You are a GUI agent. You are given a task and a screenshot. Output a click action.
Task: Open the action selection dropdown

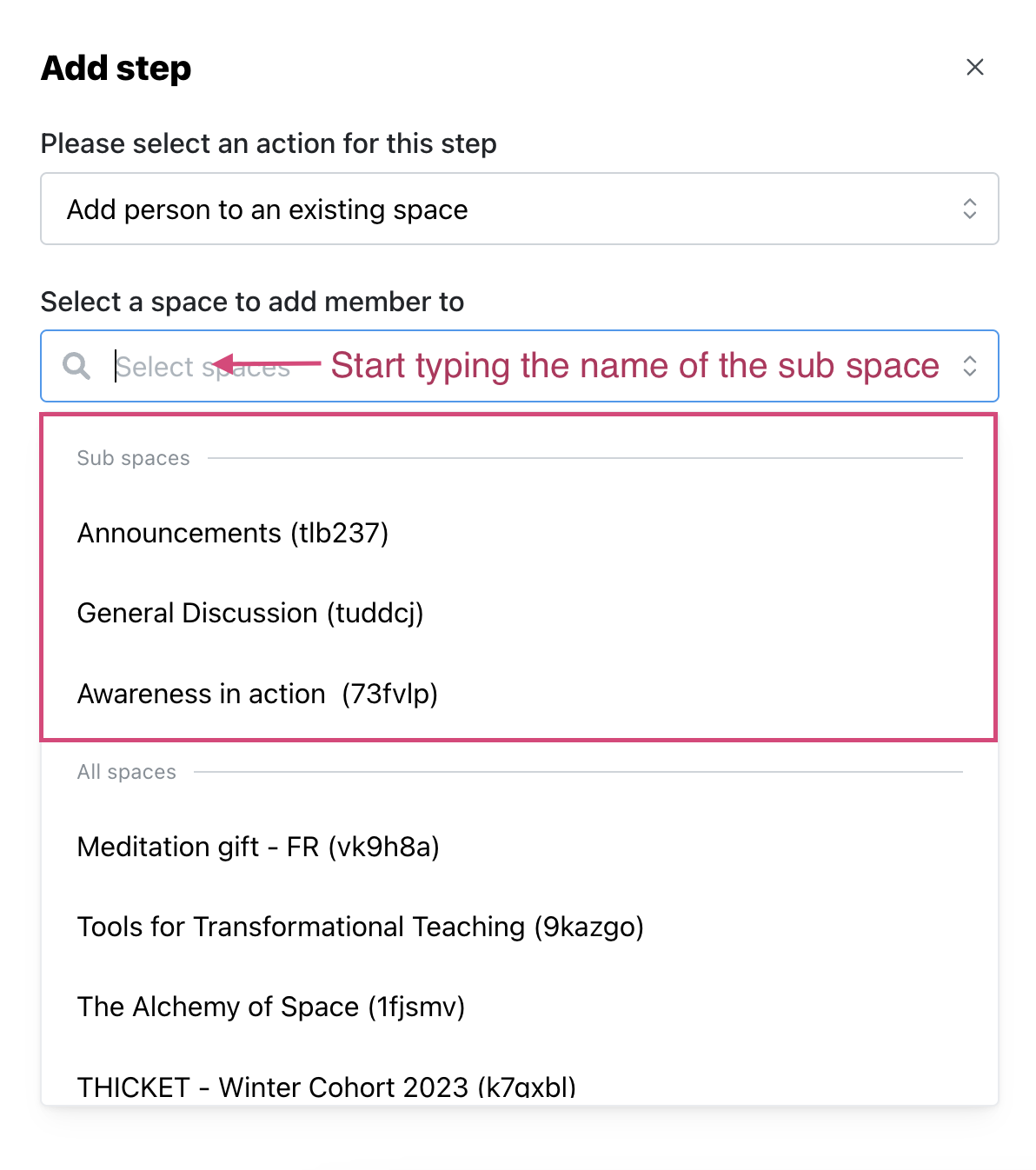click(519, 209)
